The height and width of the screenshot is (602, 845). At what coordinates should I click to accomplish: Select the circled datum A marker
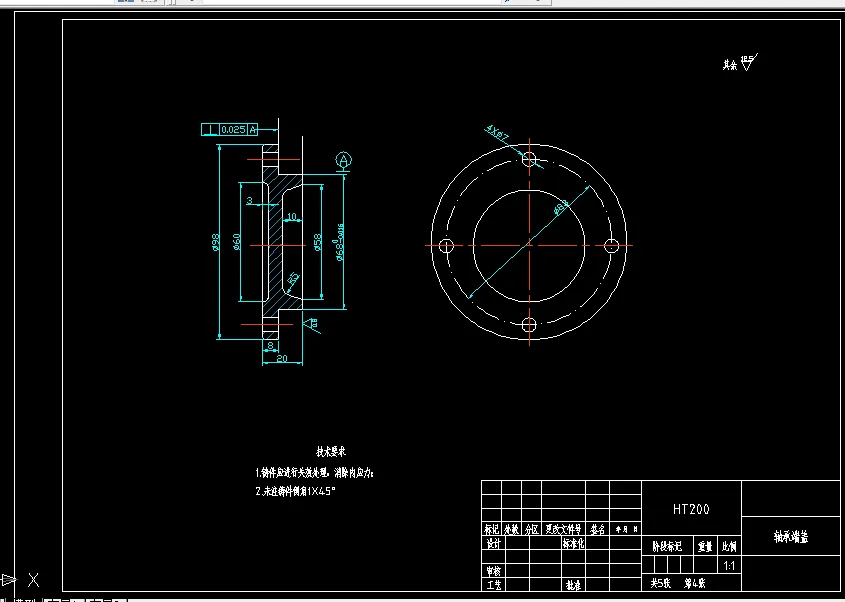(x=343, y=160)
